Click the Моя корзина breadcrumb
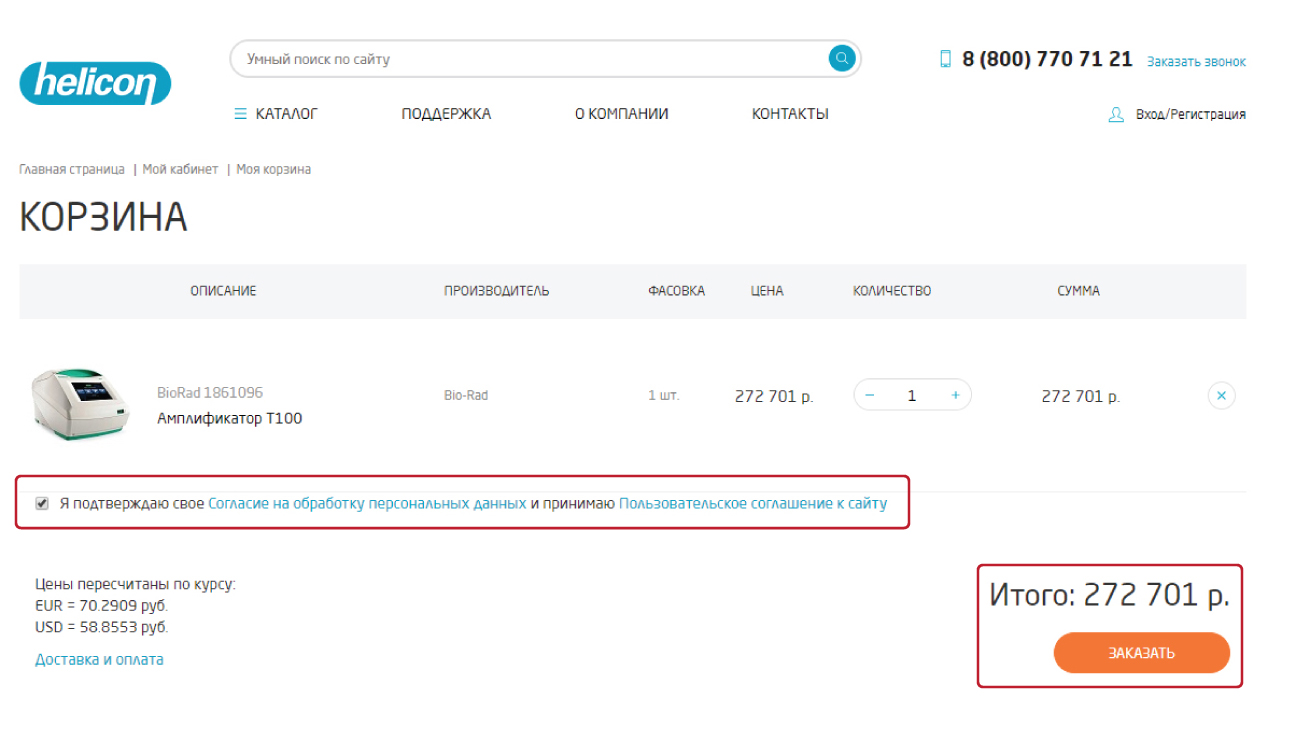1296x749 pixels. click(x=273, y=169)
